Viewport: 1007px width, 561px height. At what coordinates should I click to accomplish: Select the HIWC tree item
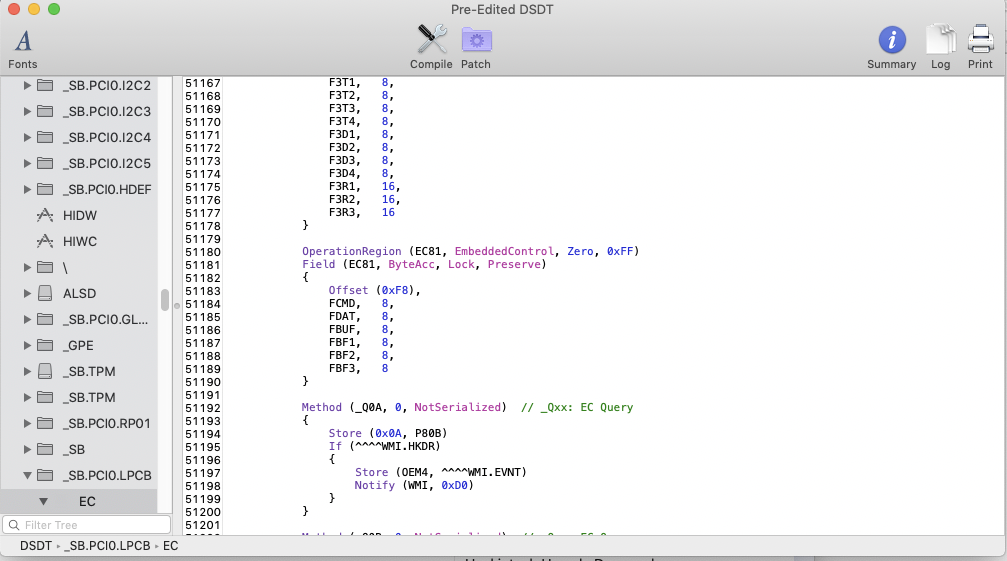pyautogui.click(x=79, y=241)
